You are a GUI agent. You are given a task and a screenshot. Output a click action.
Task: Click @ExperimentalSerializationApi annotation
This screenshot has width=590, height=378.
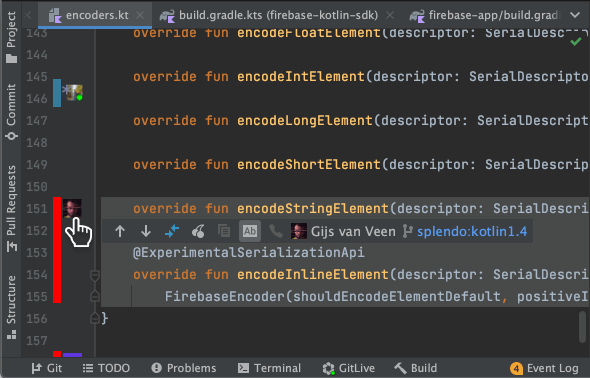[x=249, y=252]
